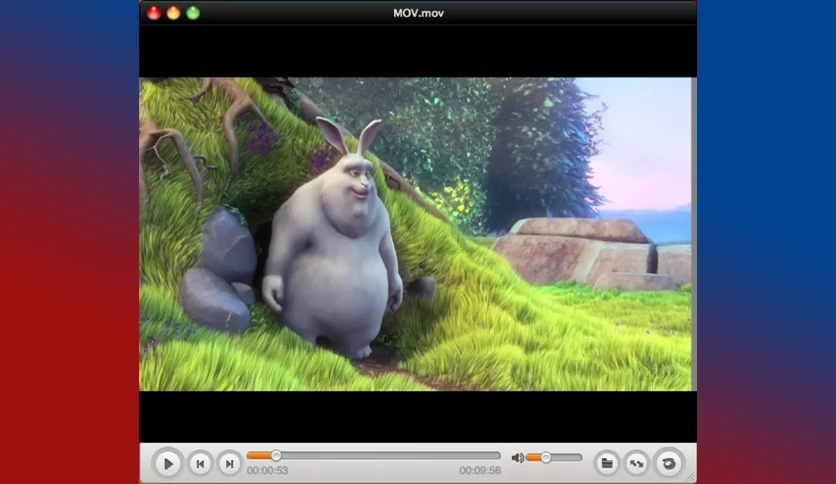Click the window resize grip corner
Screen dimensions: 836x484
691,478
